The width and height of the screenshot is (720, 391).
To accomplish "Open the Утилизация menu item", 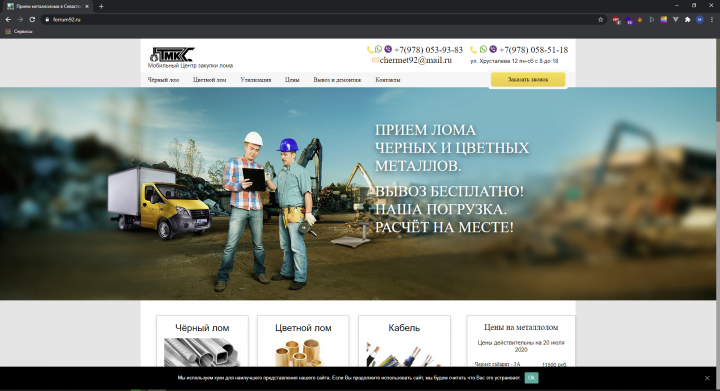I will point(256,80).
